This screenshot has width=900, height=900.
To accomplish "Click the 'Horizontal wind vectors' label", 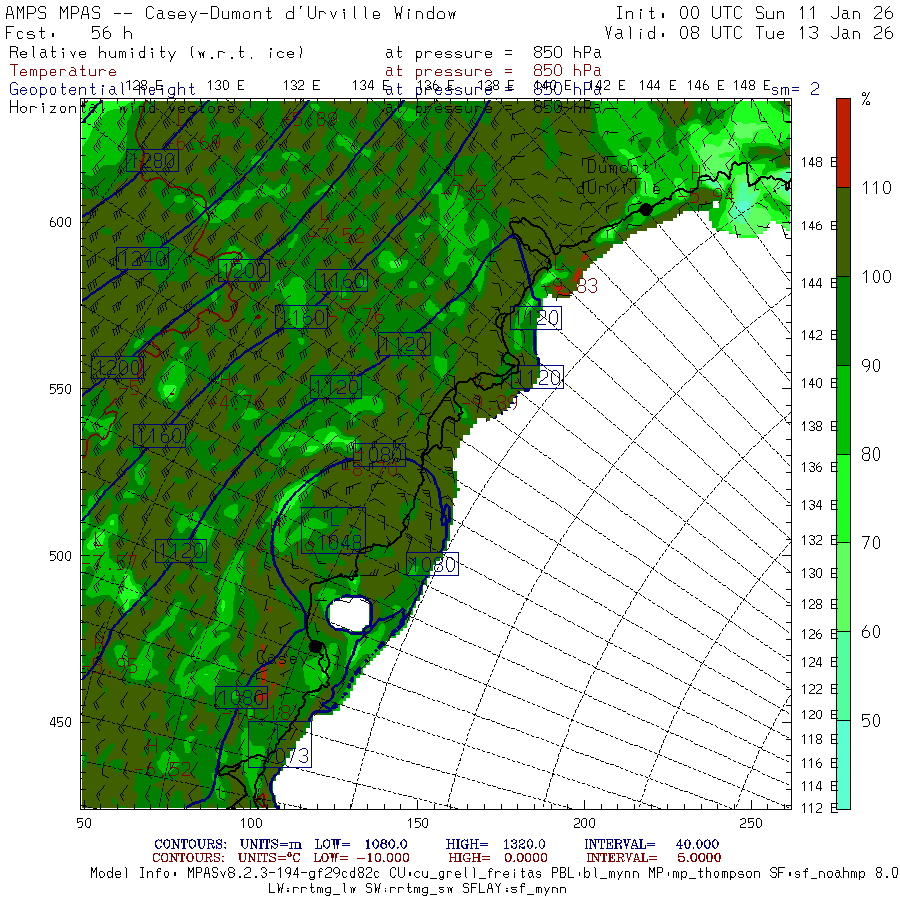I will pyautogui.click(x=122, y=107).
